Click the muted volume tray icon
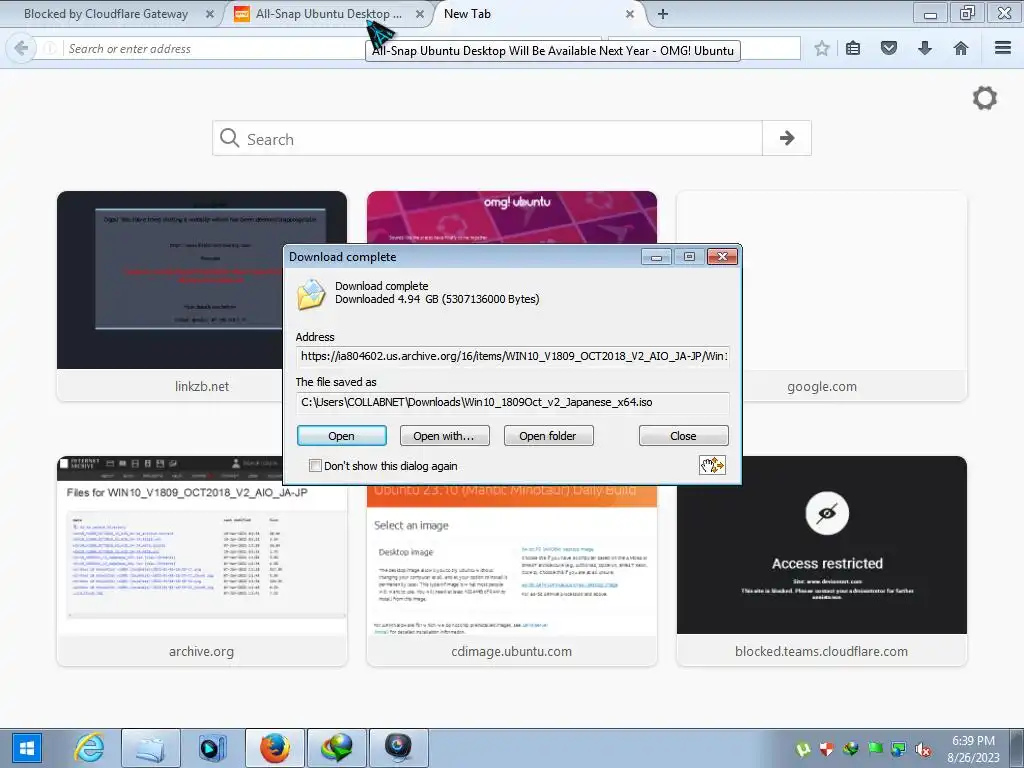 click(923, 749)
